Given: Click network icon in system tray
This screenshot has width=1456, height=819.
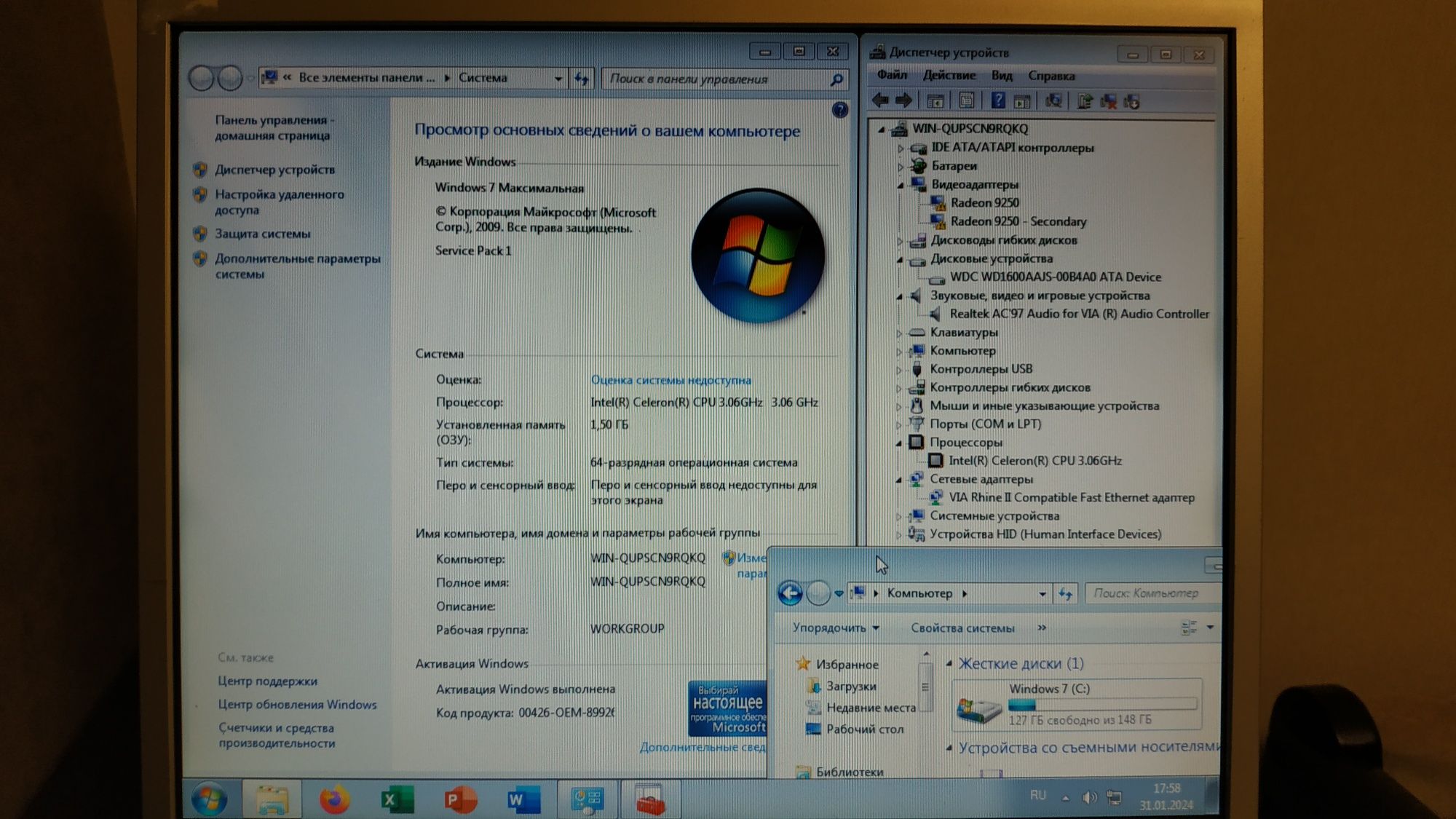Looking at the screenshot, I should (1114, 797).
